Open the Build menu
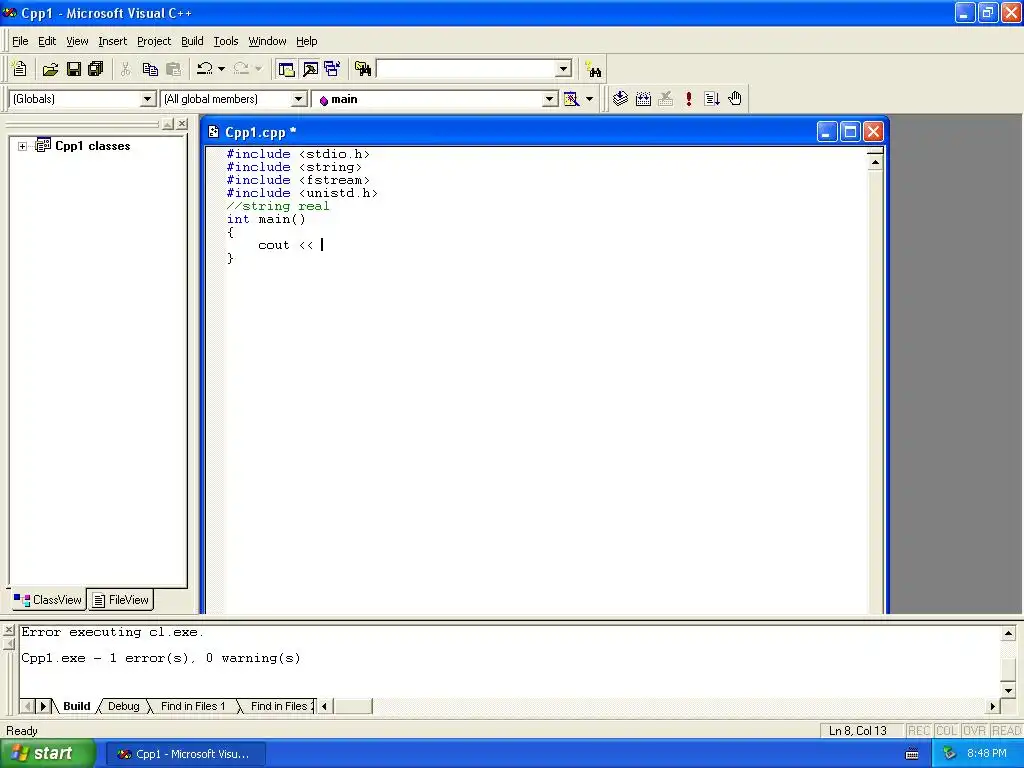The width and height of the screenshot is (1024, 768). coord(192,41)
